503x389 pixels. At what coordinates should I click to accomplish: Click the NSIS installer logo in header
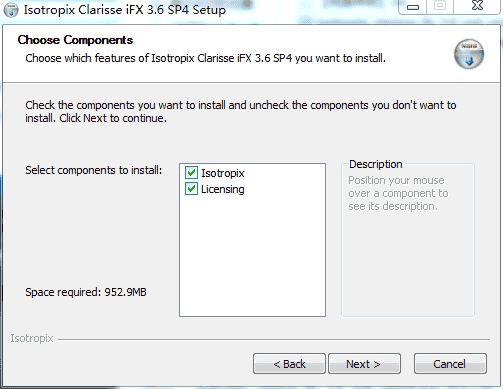[x=469, y=54]
